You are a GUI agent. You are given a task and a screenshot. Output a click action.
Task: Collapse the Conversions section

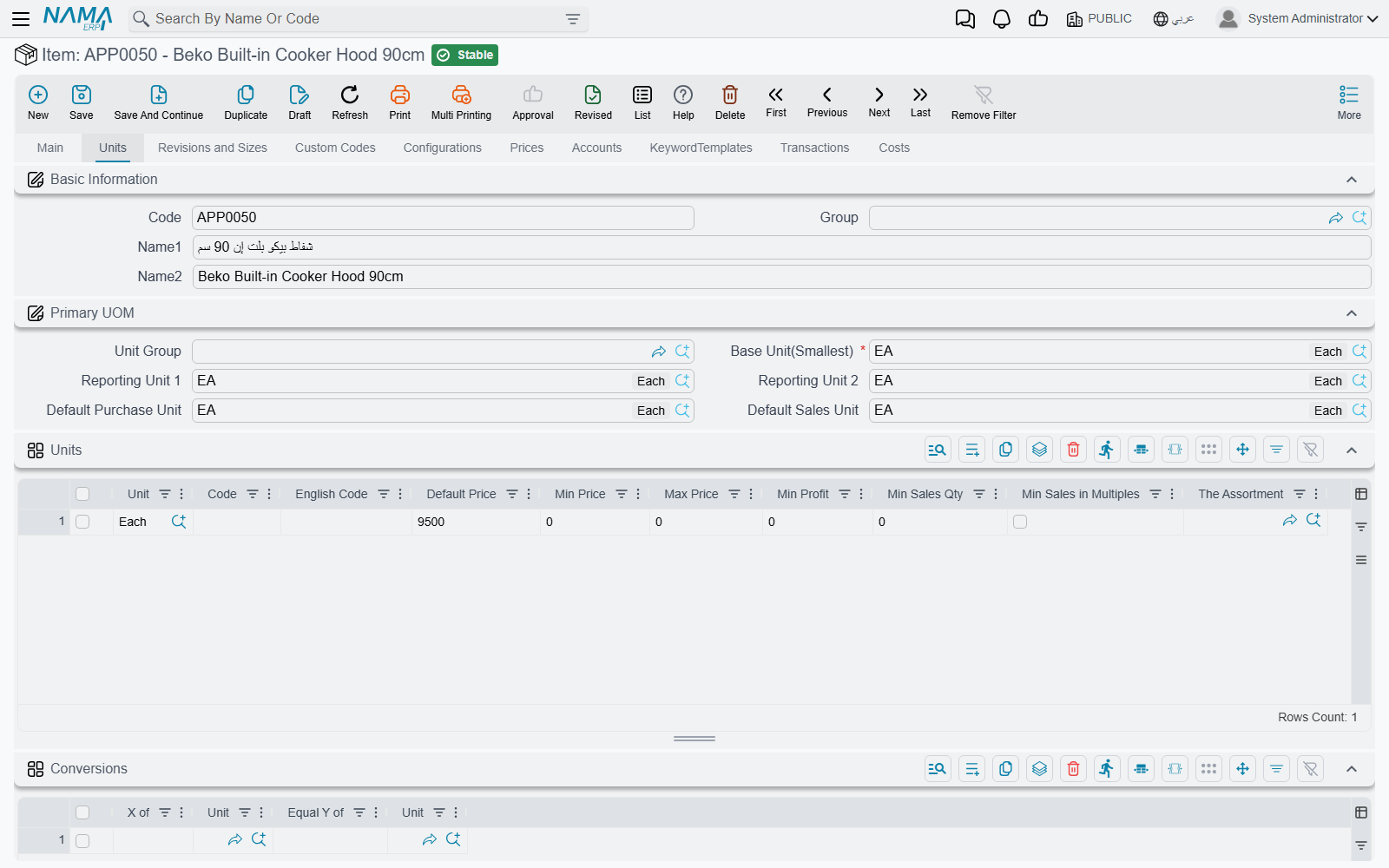(x=1352, y=769)
